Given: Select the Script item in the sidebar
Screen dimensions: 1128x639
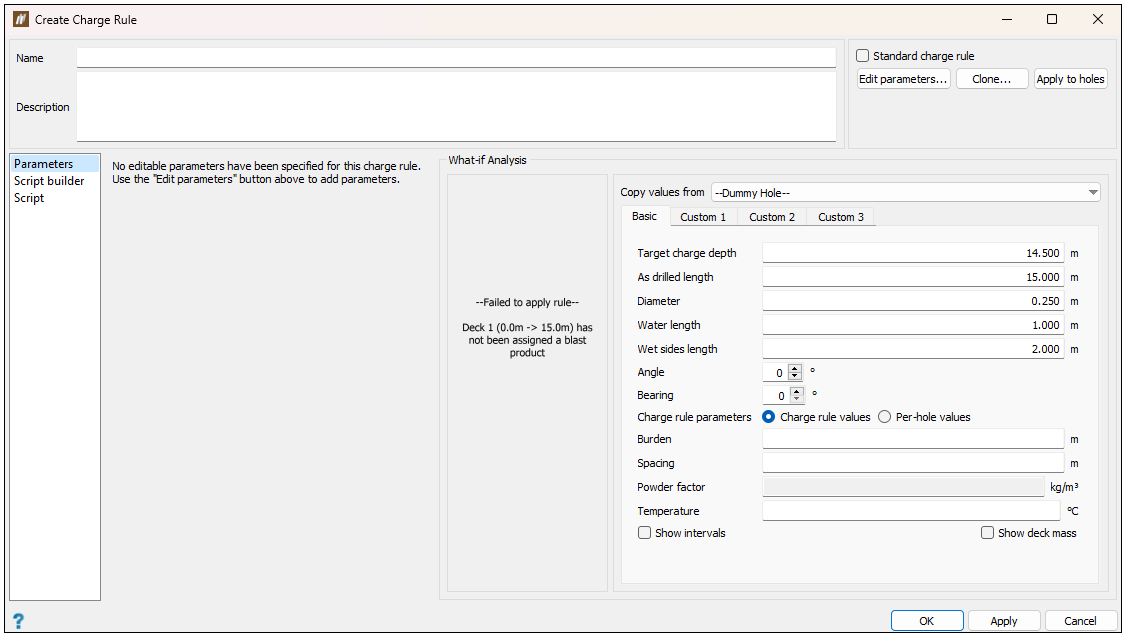Looking at the screenshot, I should (x=29, y=198).
